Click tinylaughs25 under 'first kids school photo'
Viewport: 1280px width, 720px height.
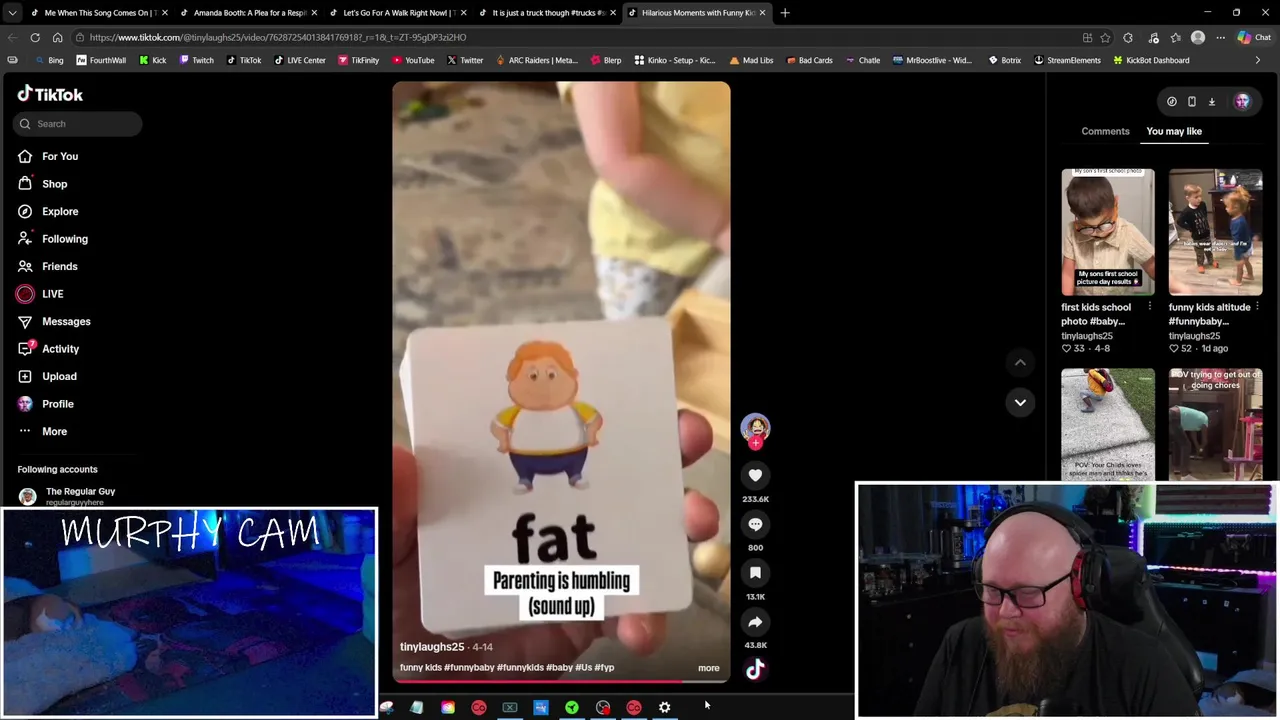click(1086, 336)
